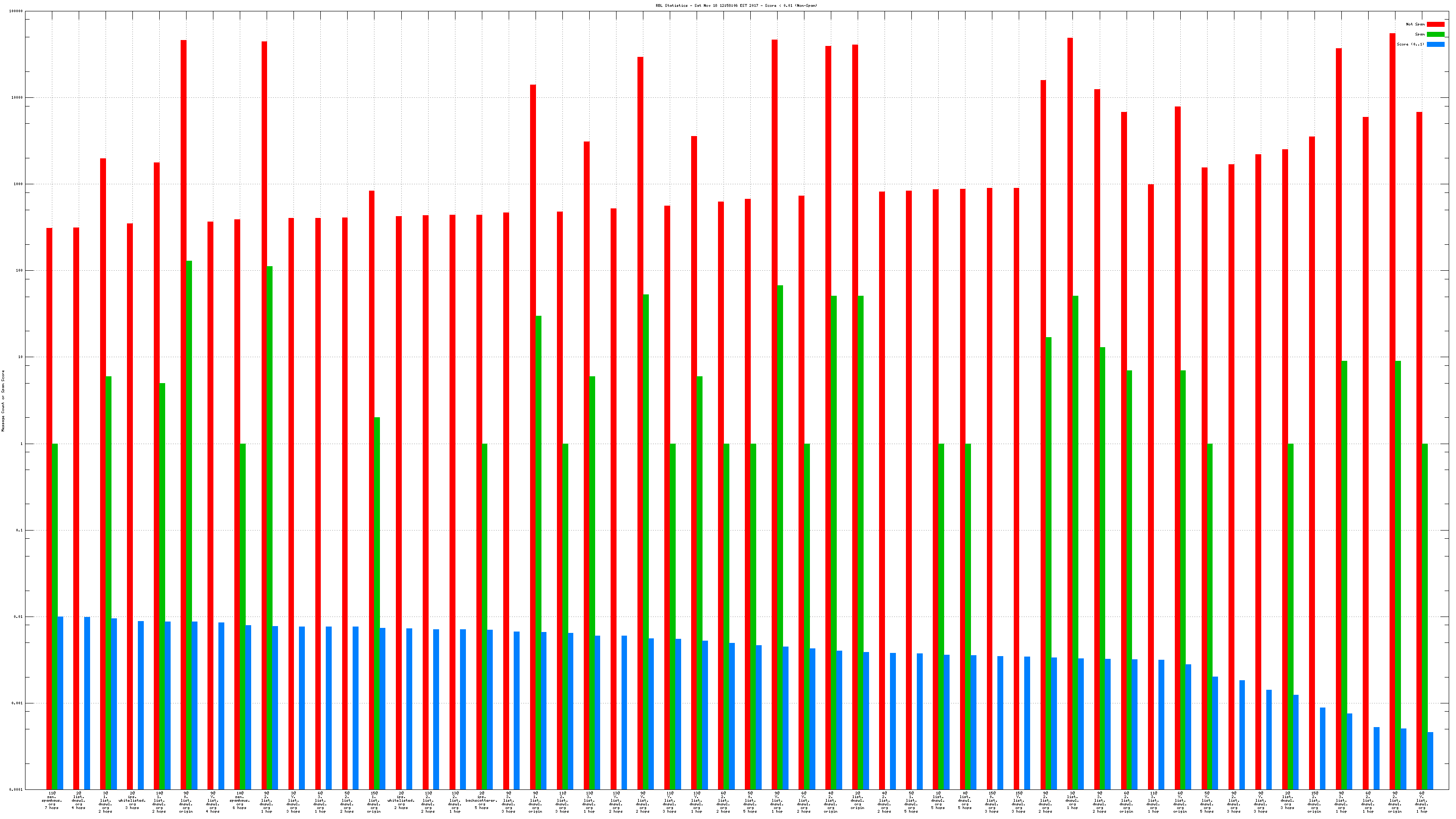Click the 100000 y-axis tick label
The width and height of the screenshot is (1456, 819).
16,11
